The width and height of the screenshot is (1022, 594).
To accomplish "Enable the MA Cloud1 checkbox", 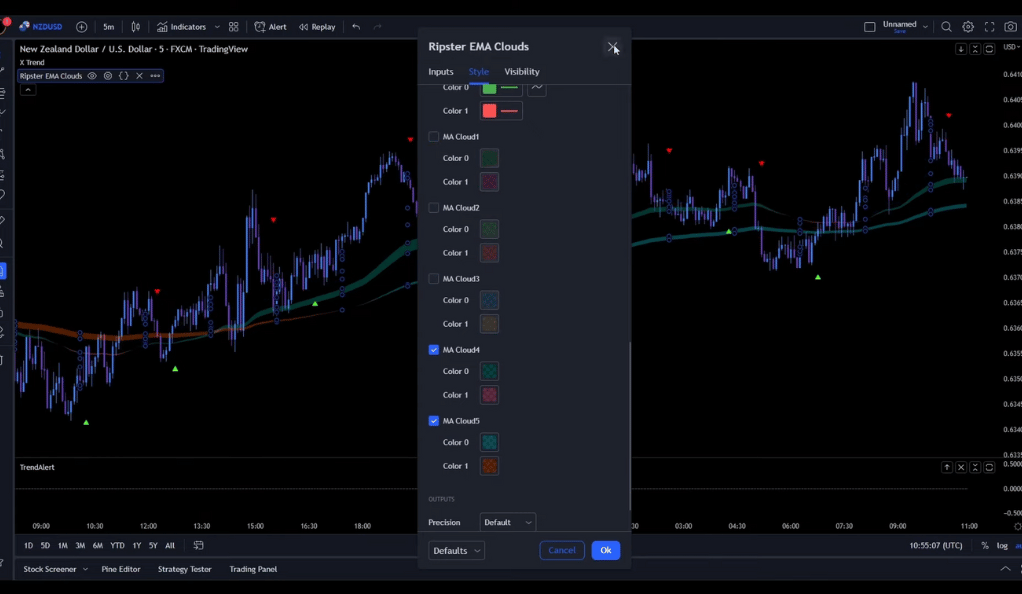I will (x=433, y=136).
